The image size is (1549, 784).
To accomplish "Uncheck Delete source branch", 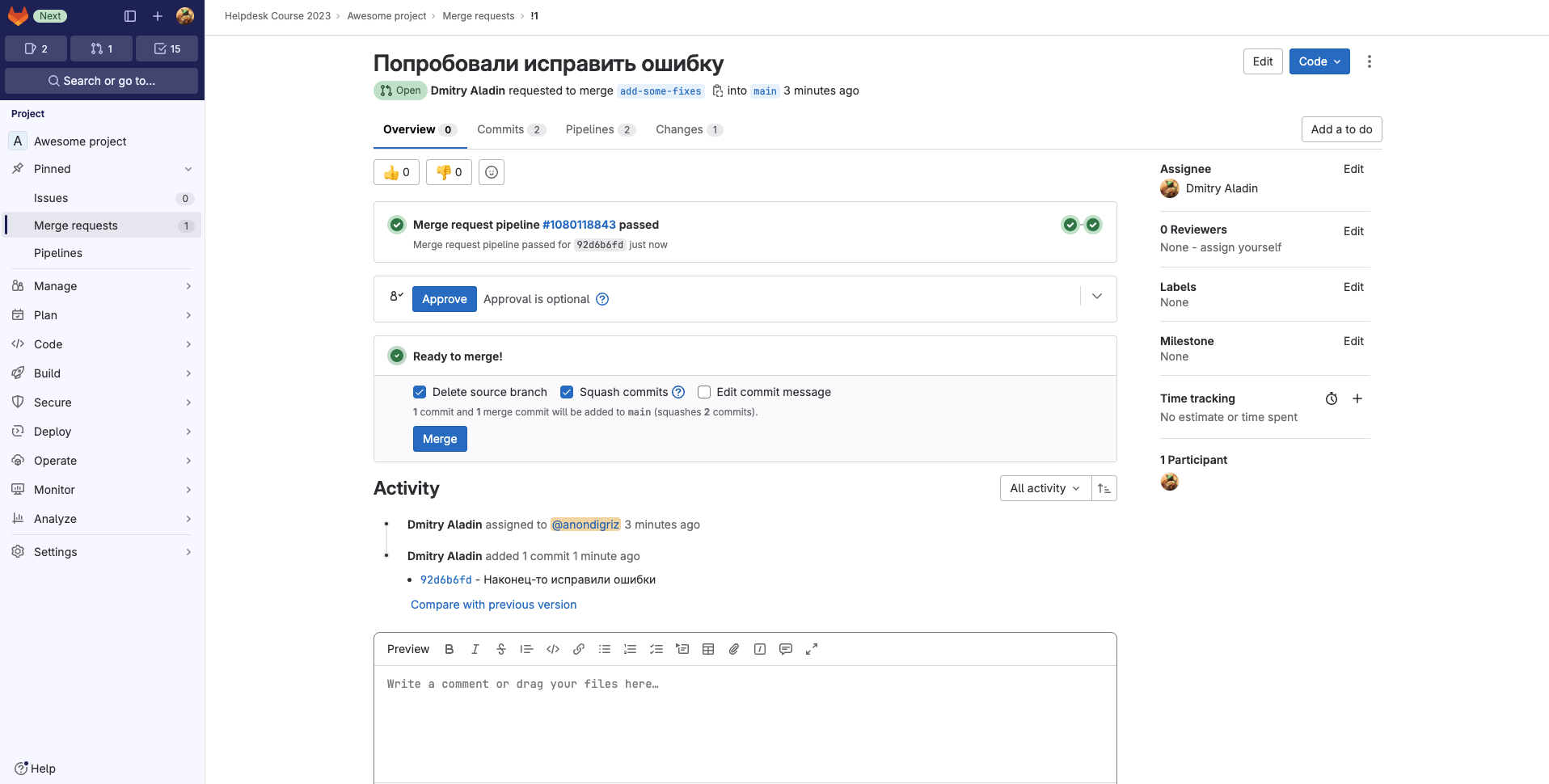I will tap(420, 392).
